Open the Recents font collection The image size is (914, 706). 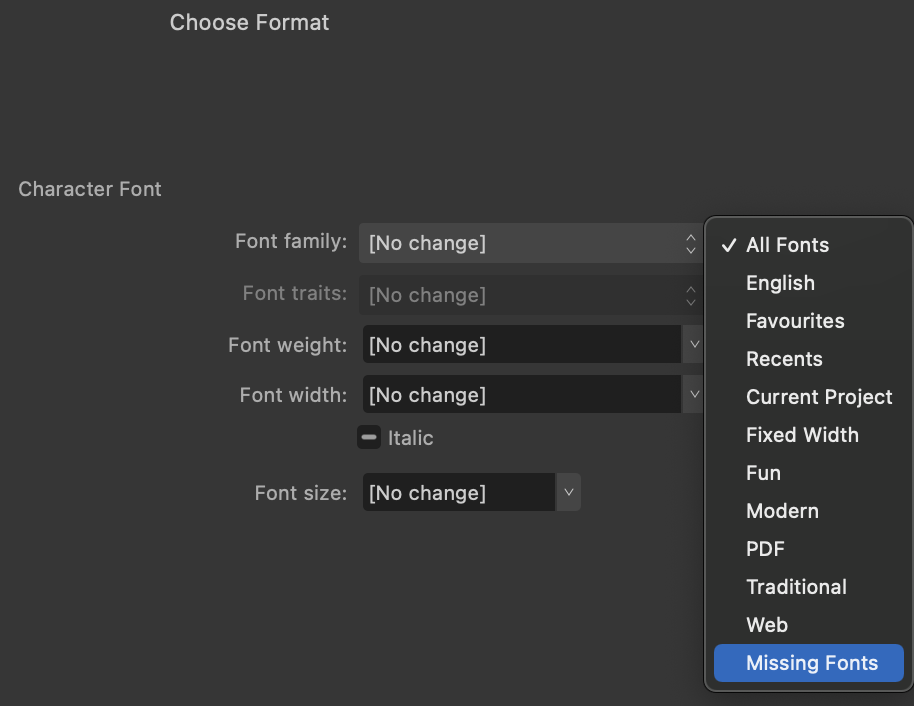pos(784,359)
